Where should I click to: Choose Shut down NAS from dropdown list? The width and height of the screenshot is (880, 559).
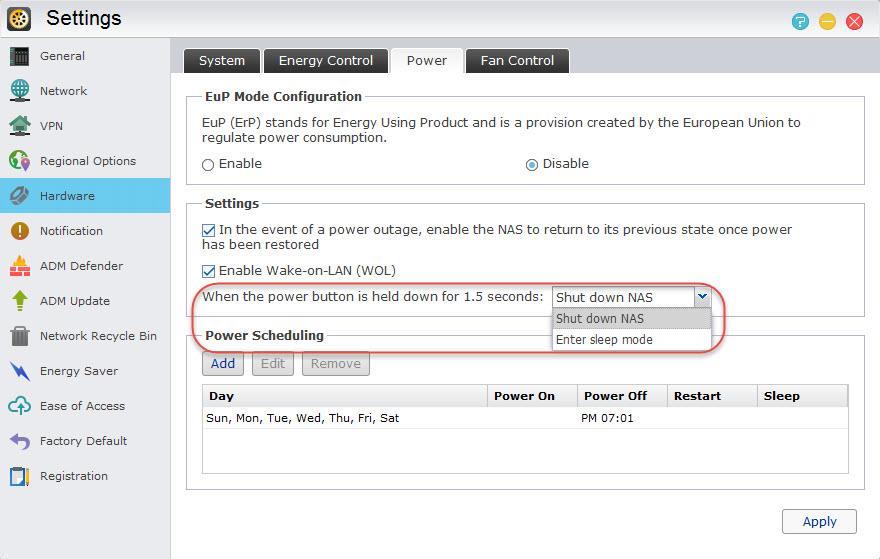(631, 318)
